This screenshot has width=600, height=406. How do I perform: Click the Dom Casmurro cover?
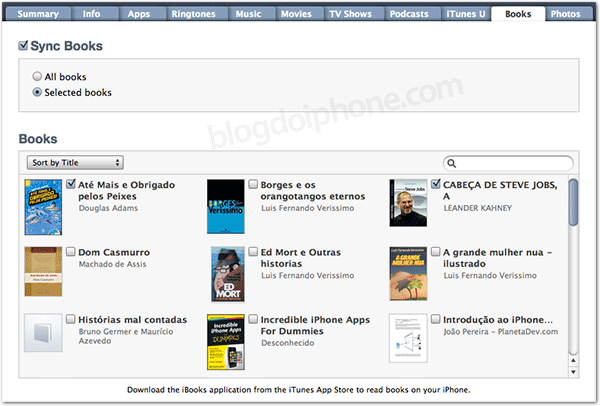tap(43, 272)
